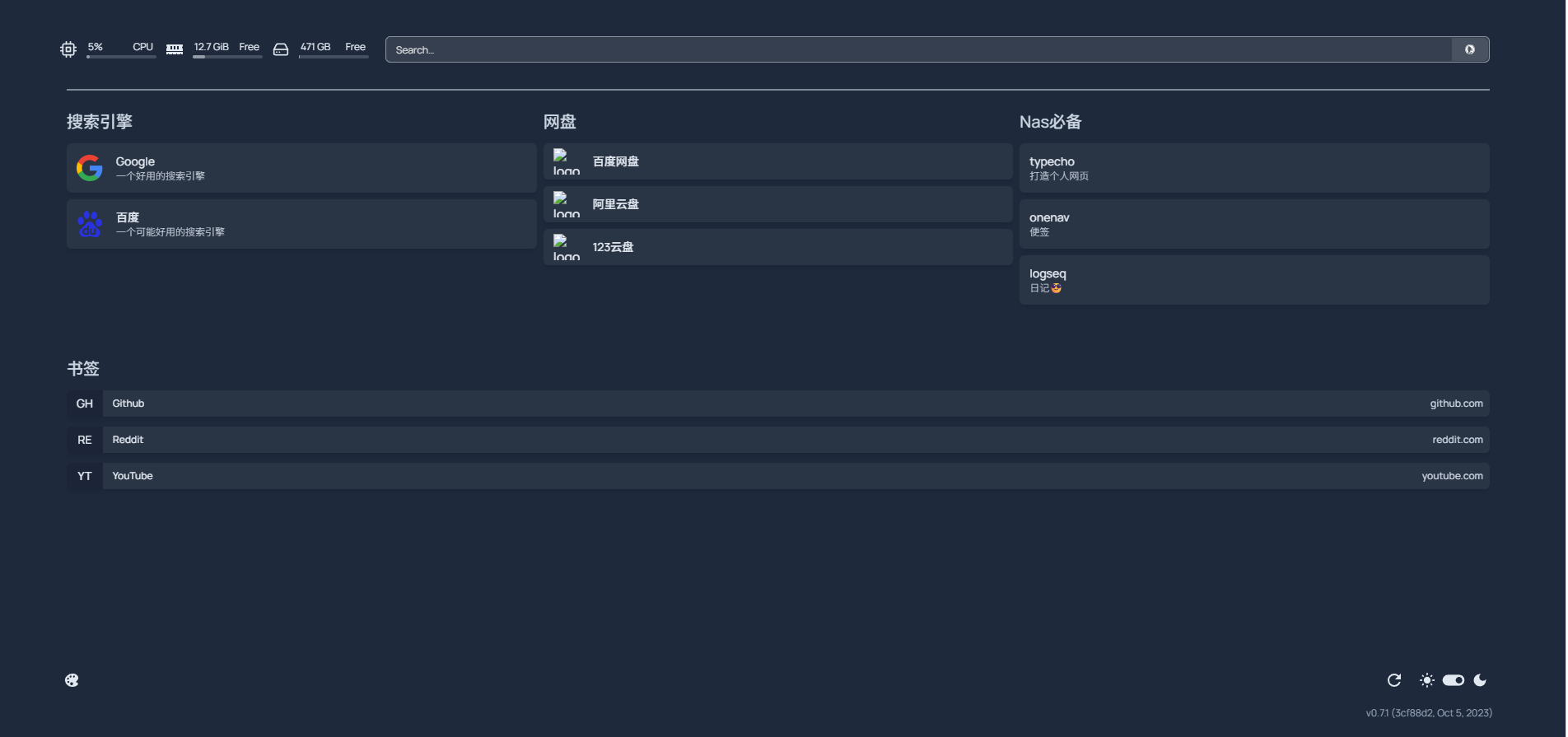Click the memory RAM icon
The image size is (1568, 737).
coord(175,49)
